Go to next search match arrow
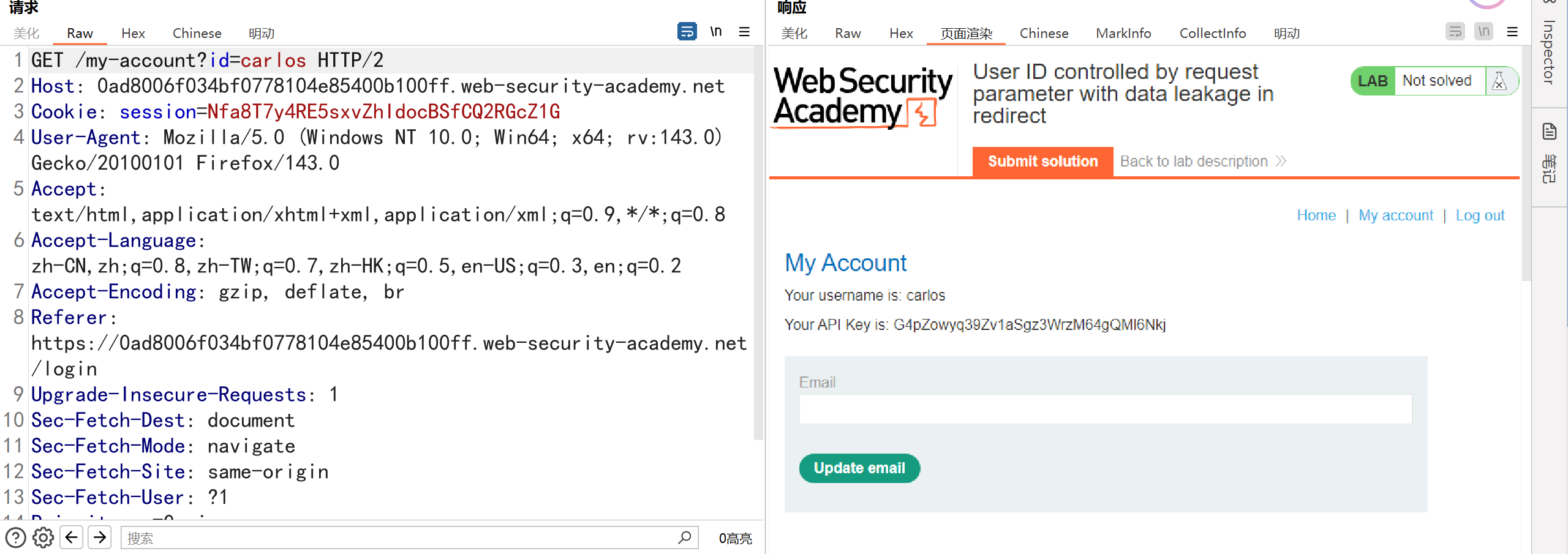1568x554 pixels. click(x=100, y=537)
